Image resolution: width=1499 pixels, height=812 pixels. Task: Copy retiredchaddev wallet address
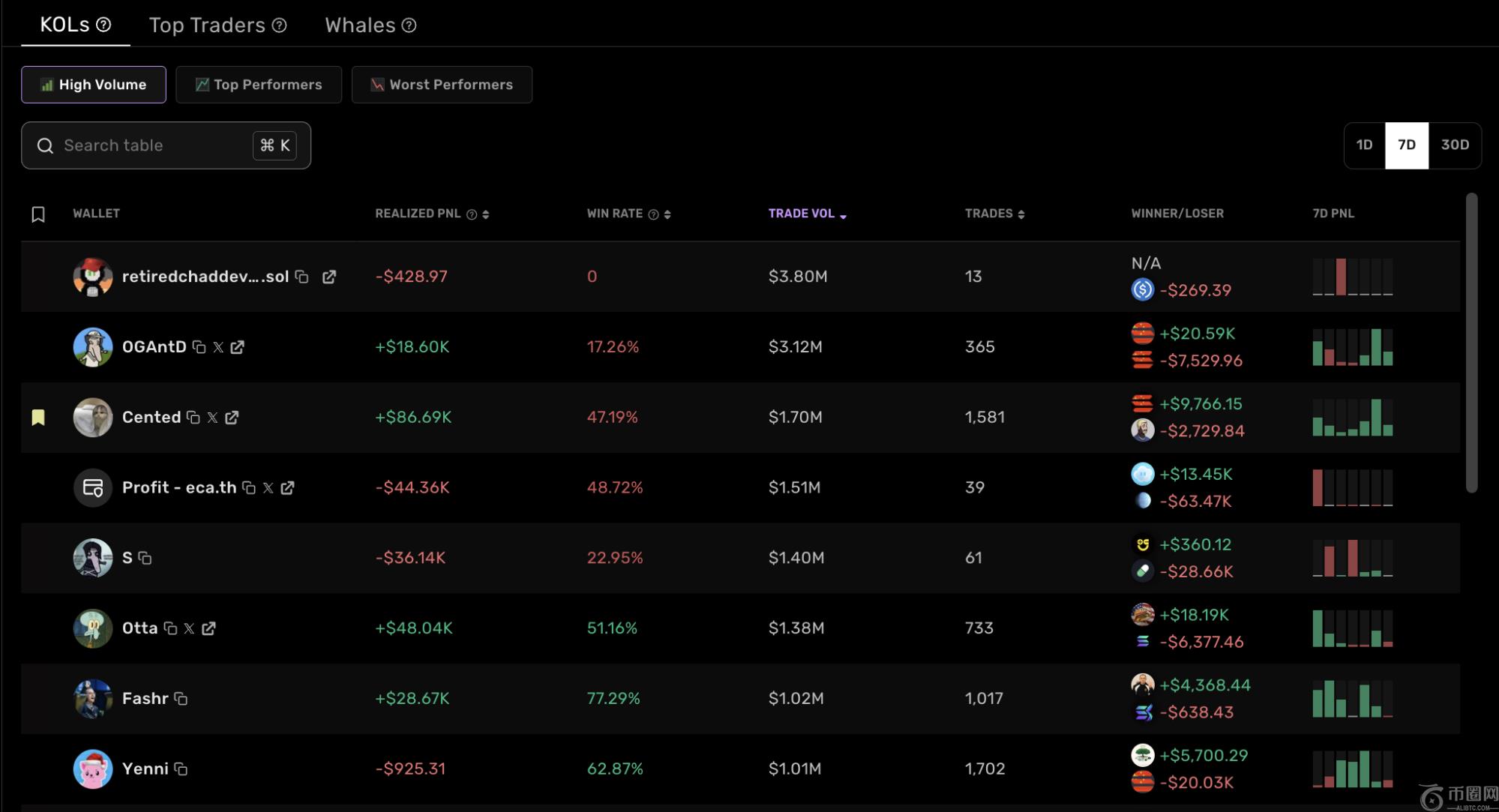tap(302, 277)
